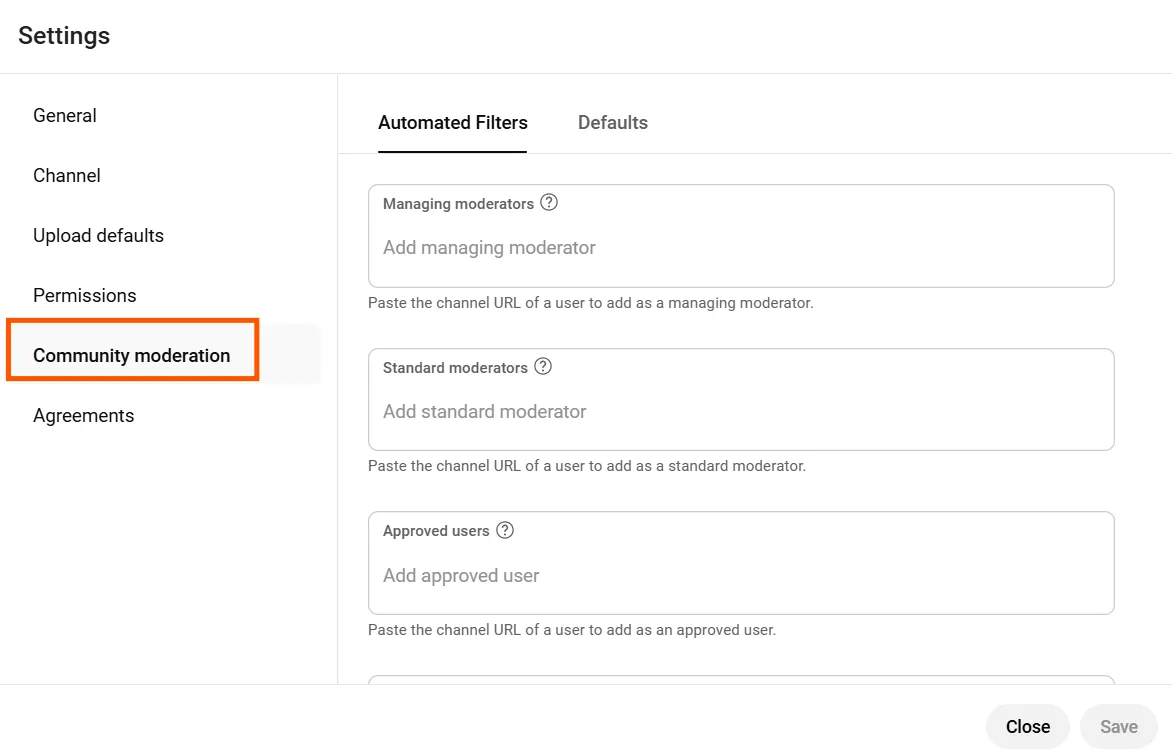View the Approved users help info
Screen dimensions: 1172x751
coord(505,531)
